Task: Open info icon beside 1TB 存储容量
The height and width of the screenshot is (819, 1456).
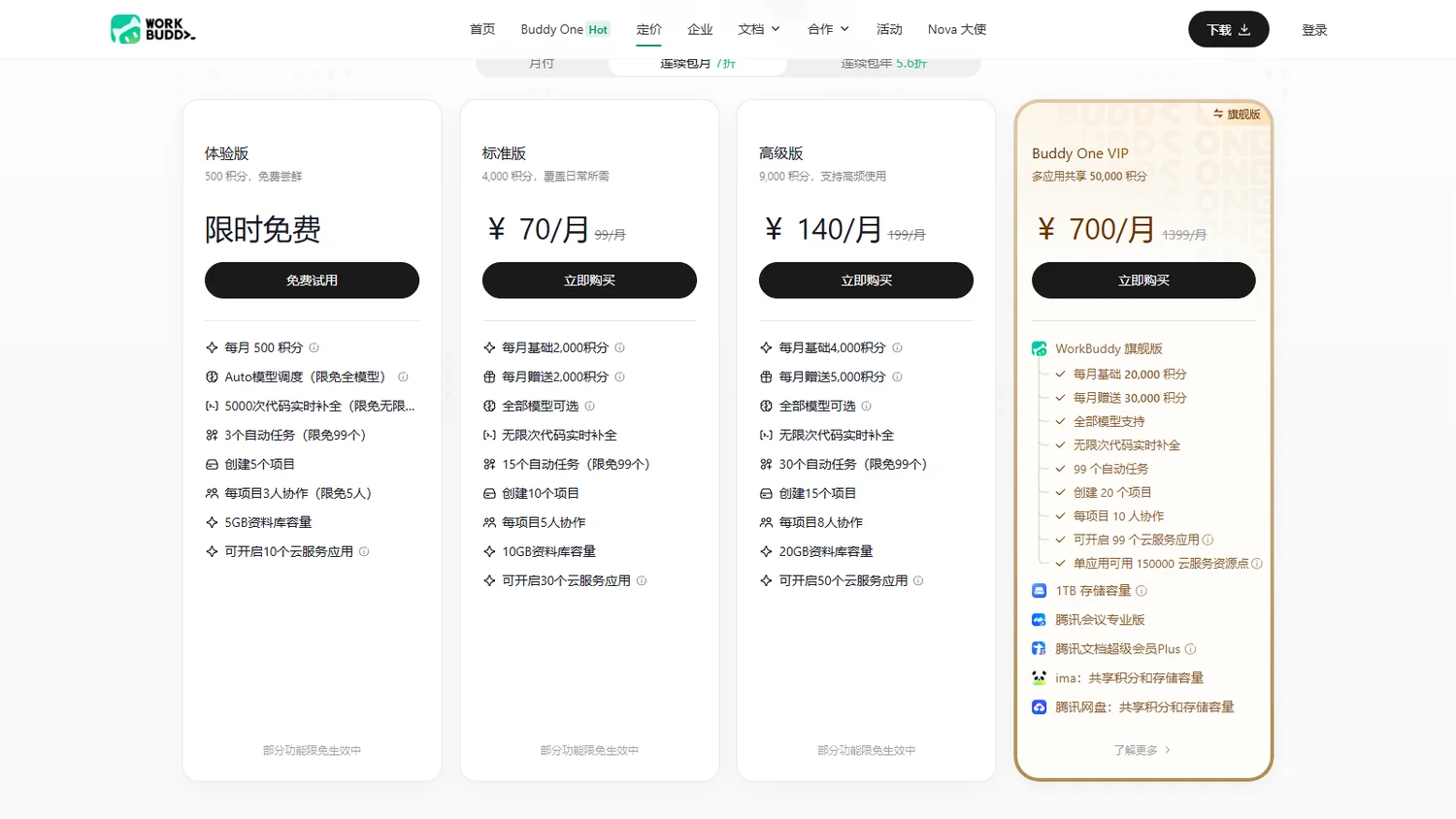Action: click(x=1142, y=590)
